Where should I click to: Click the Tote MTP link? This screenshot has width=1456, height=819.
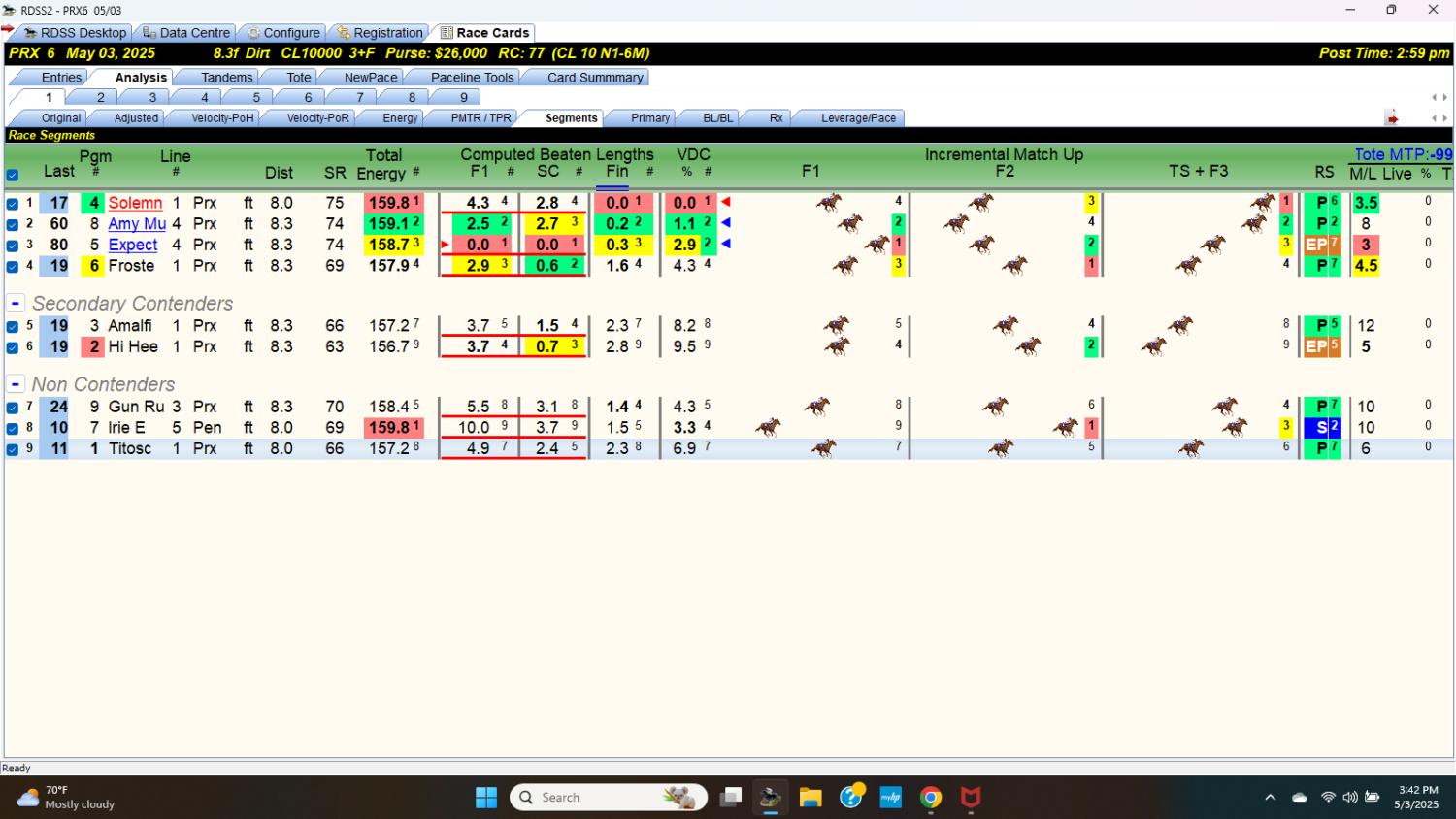tap(1404, 154)
